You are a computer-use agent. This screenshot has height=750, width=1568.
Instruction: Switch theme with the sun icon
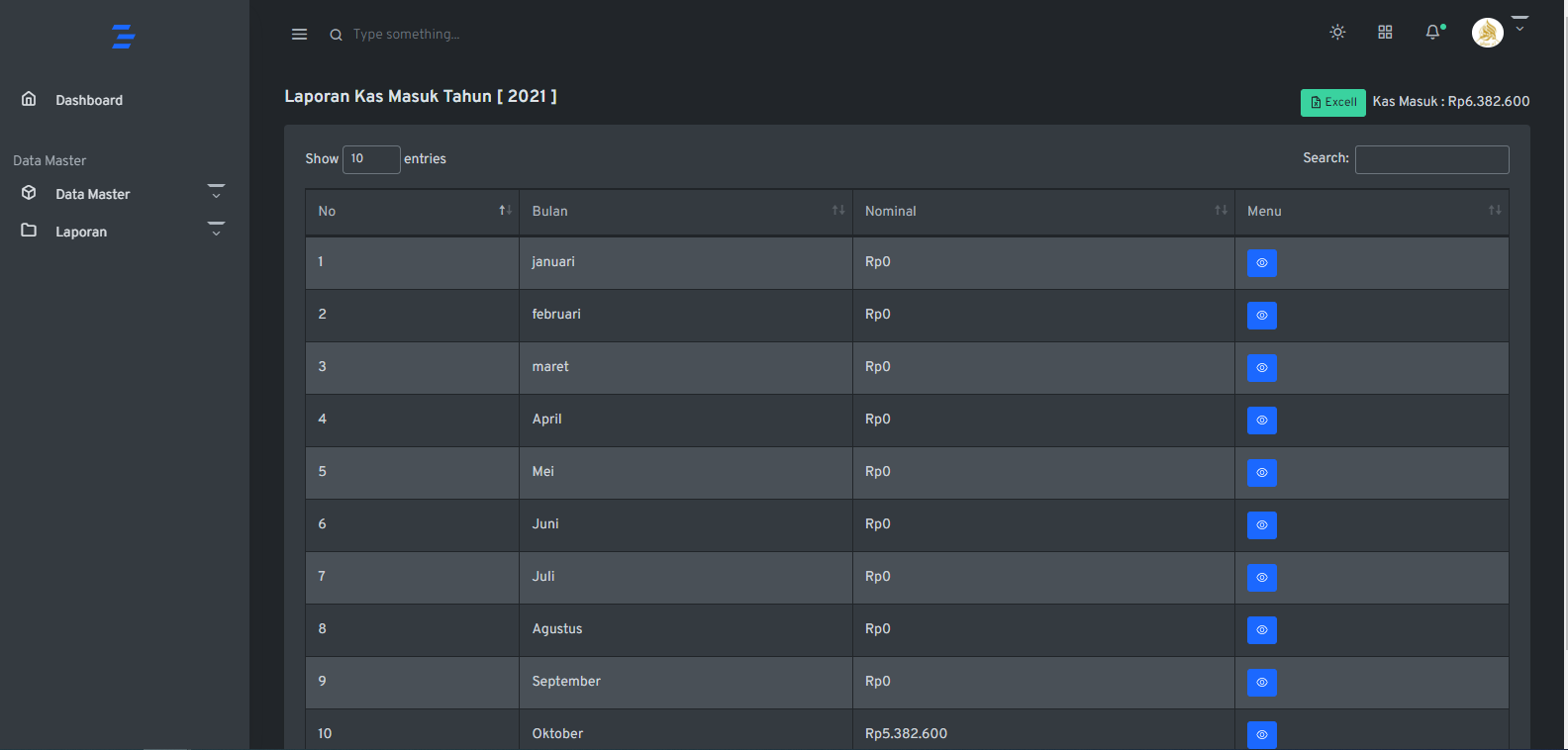click(x=1337, y=33)
